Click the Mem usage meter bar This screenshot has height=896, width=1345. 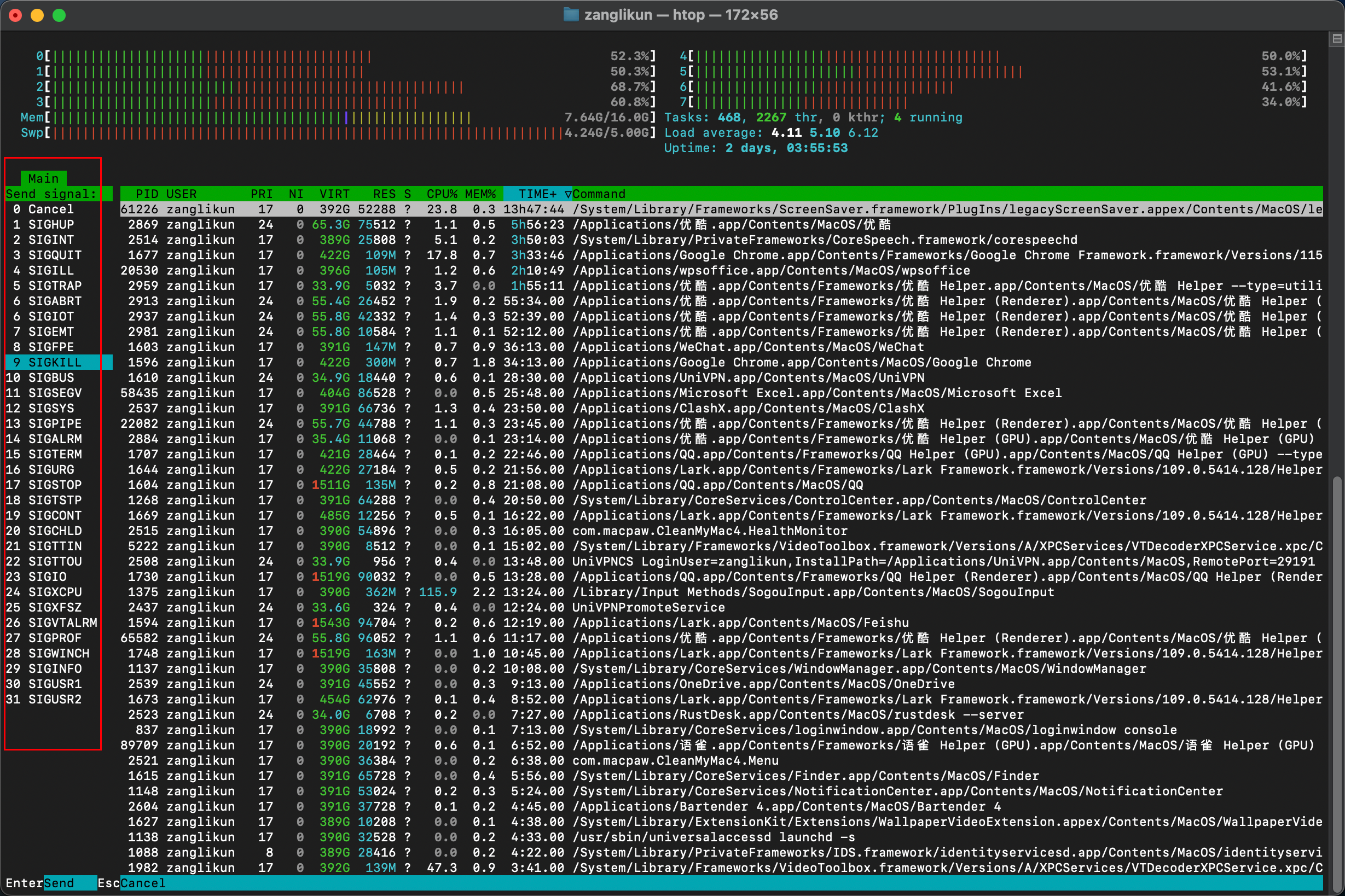(257, 118)
